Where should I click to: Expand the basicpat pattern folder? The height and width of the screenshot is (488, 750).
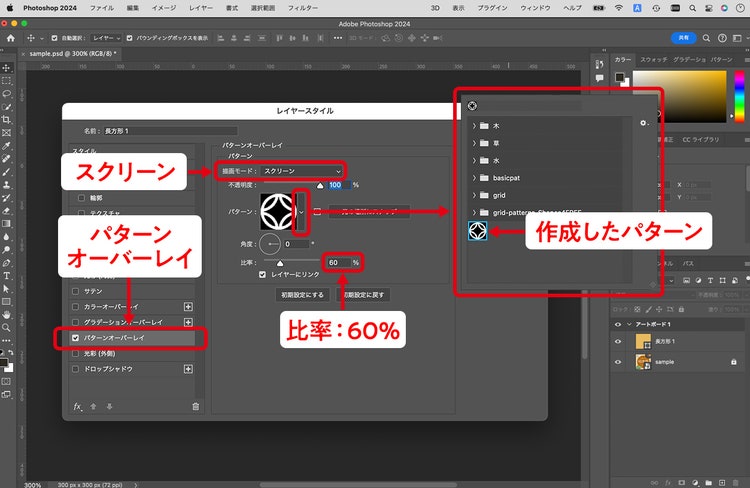(x=474, y=177)
